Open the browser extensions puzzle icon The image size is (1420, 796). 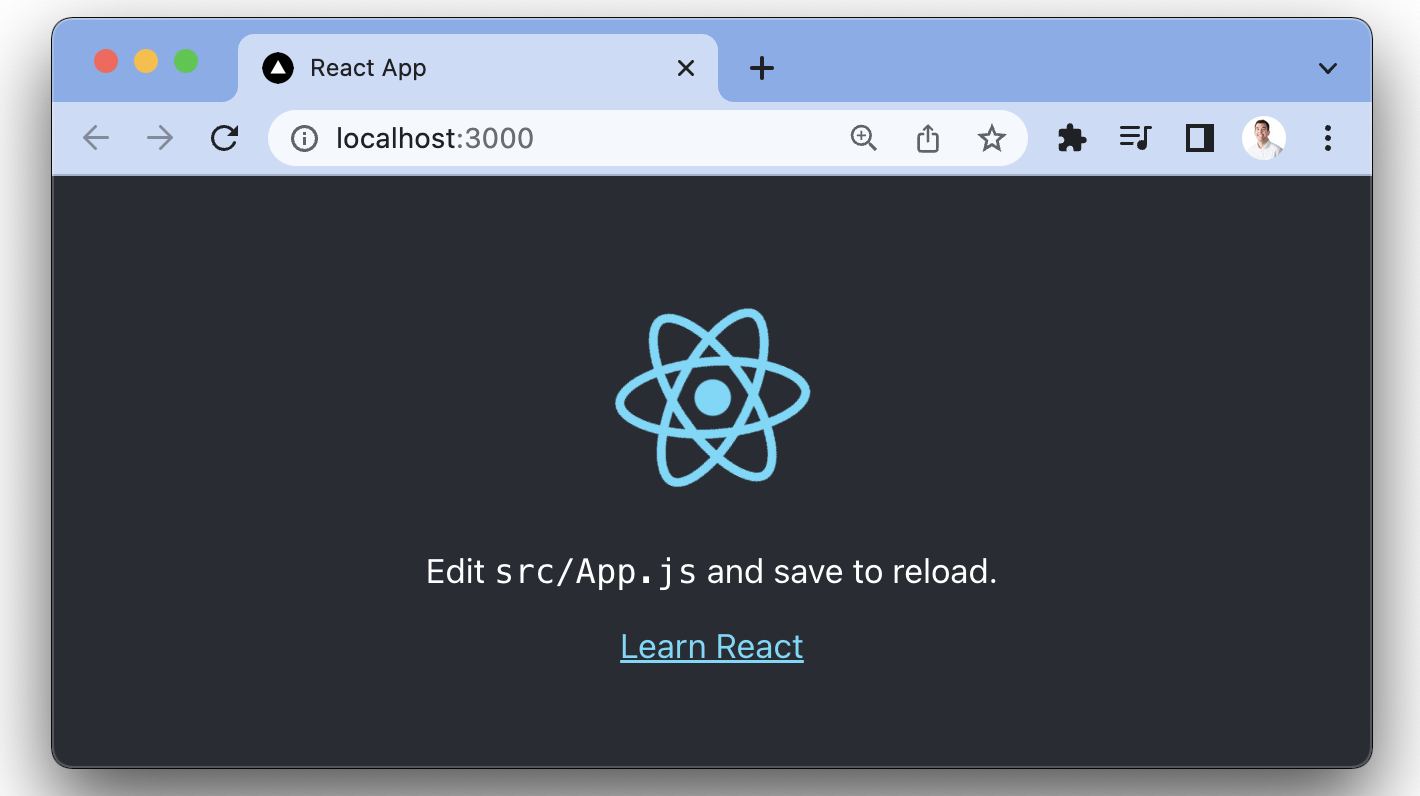click(x=1071, y=138)
